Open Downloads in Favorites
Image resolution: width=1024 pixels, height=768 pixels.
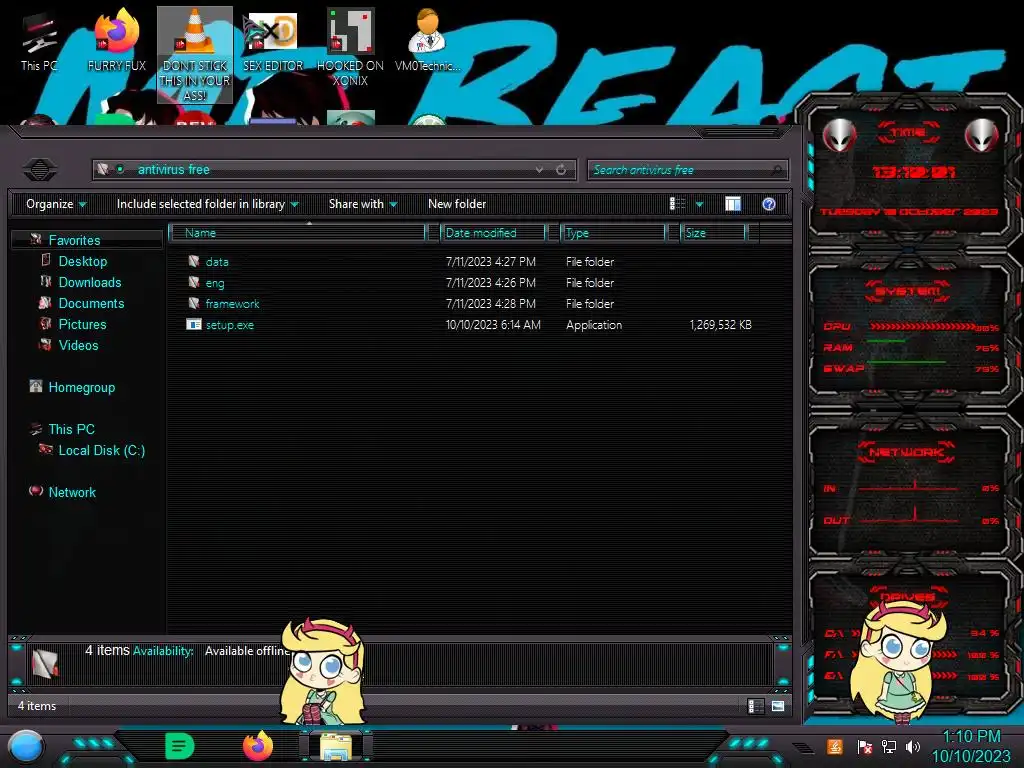89,282
